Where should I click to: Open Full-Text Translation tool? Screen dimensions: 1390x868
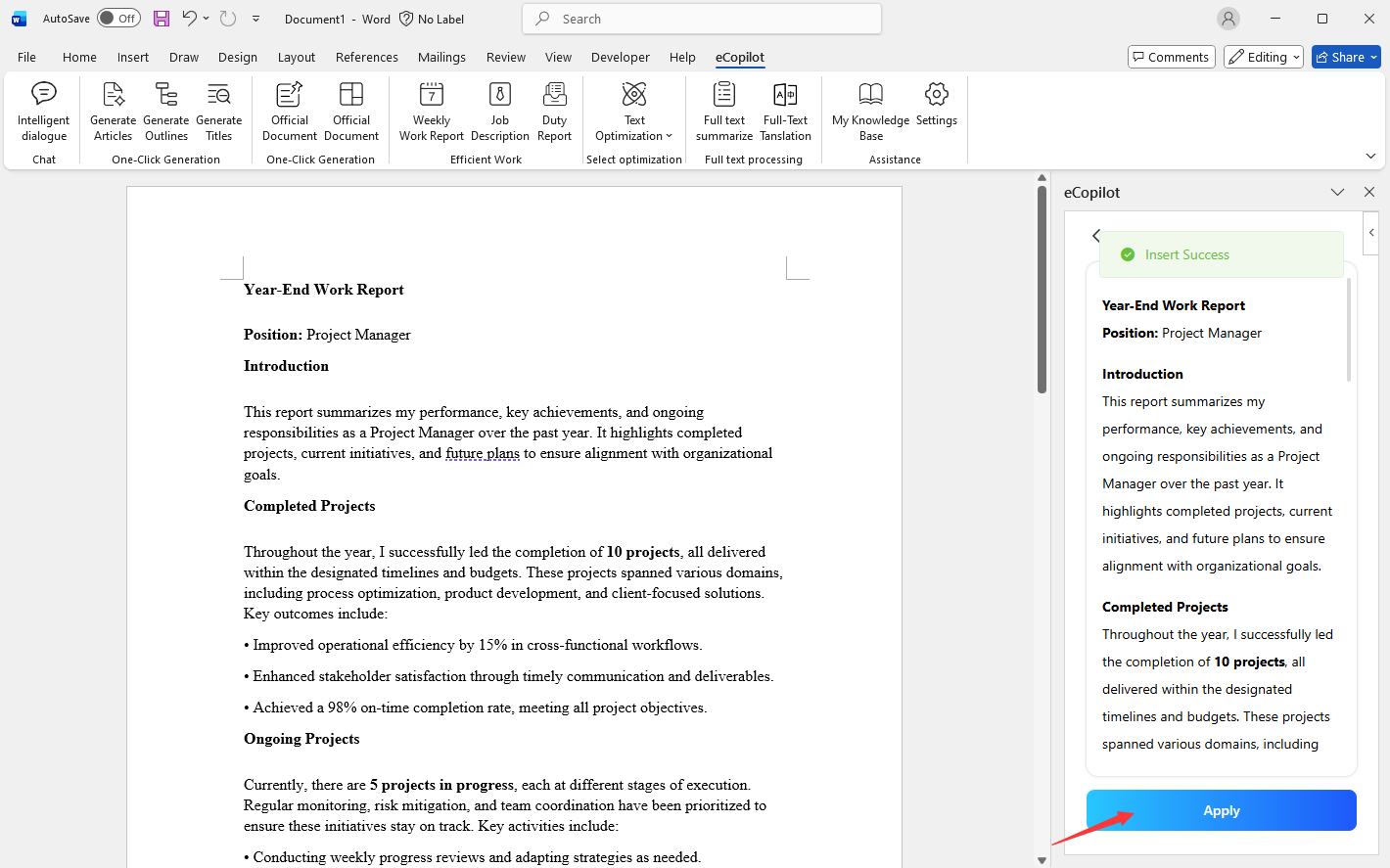click(785, 112)
